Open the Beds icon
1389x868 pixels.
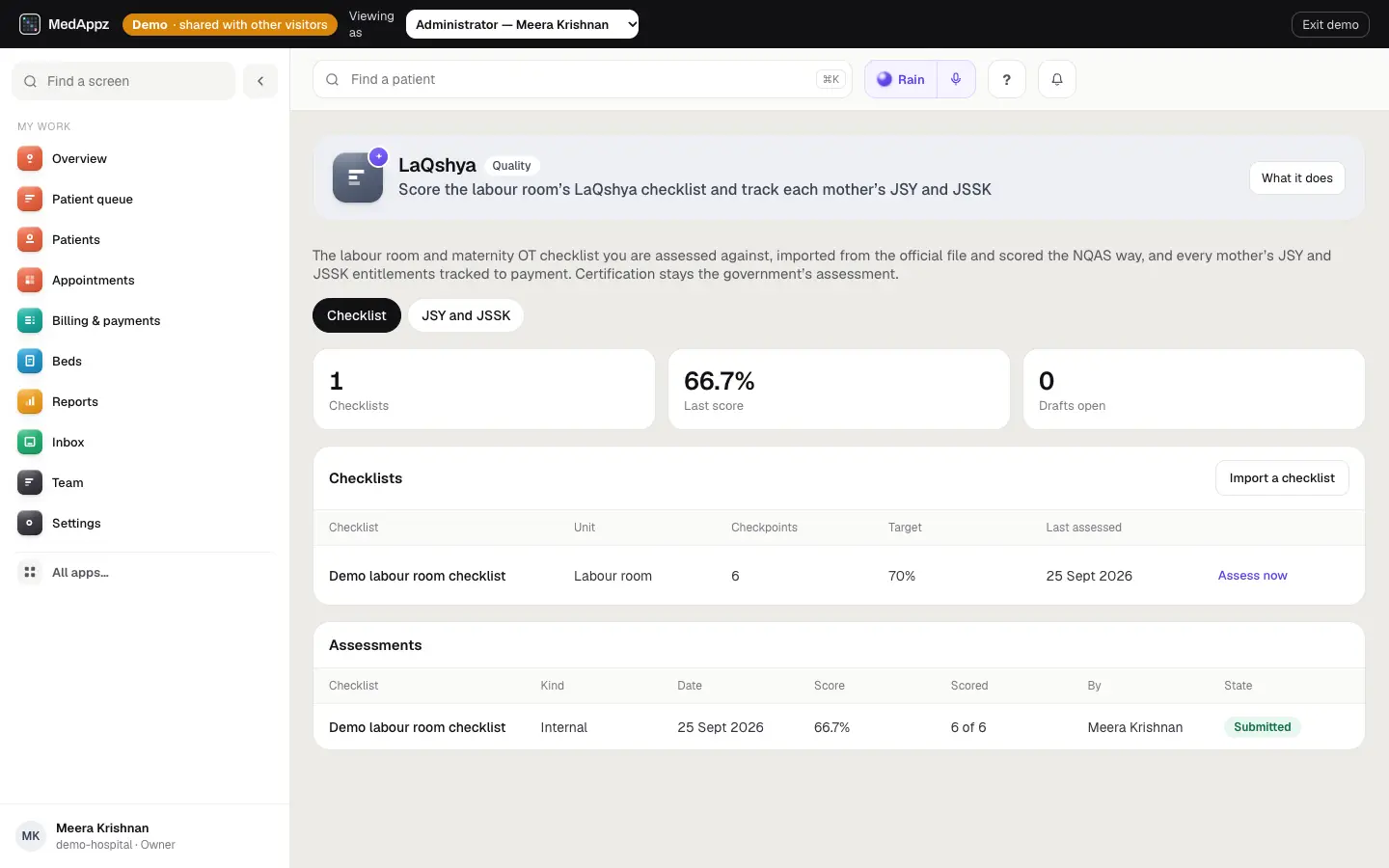30,362
